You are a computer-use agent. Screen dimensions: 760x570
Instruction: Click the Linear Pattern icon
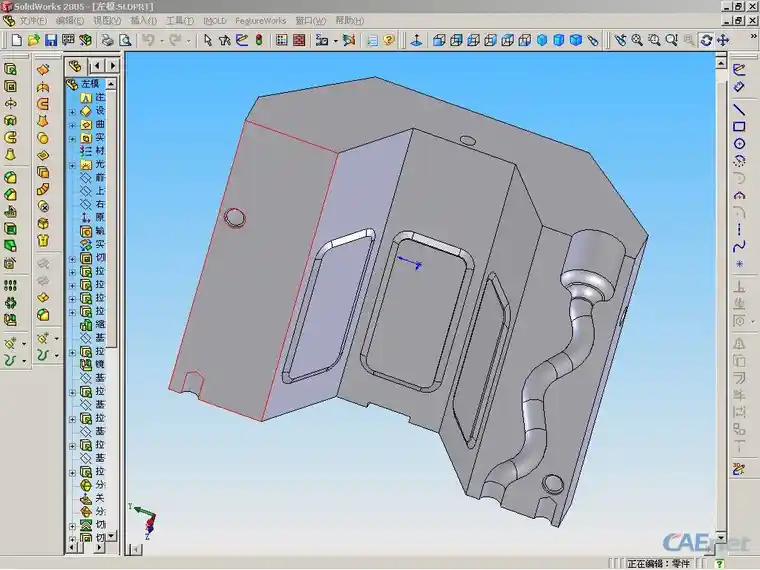(11, 285)
